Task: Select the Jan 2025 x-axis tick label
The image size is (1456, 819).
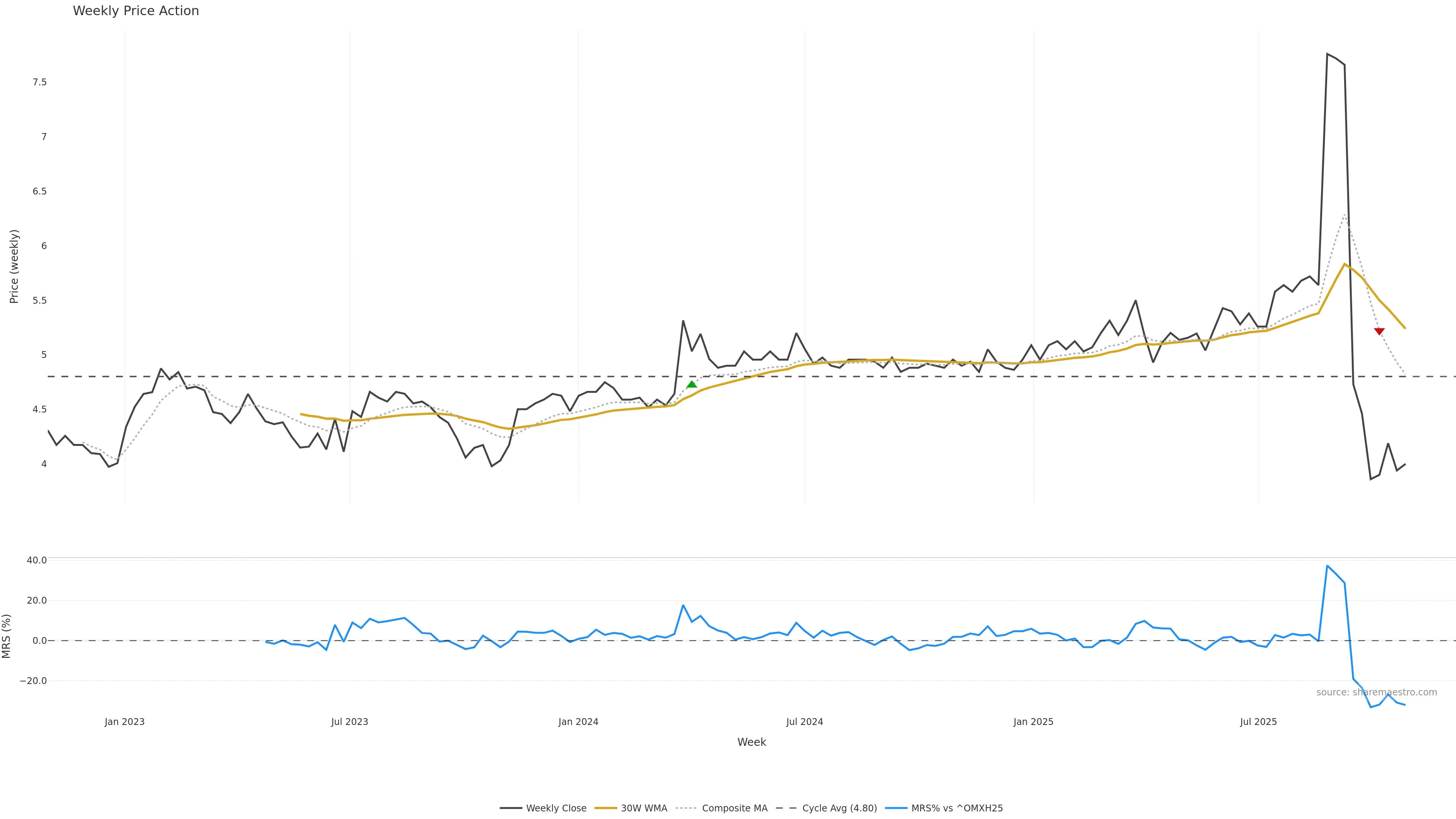Action: coord(1033,722)
